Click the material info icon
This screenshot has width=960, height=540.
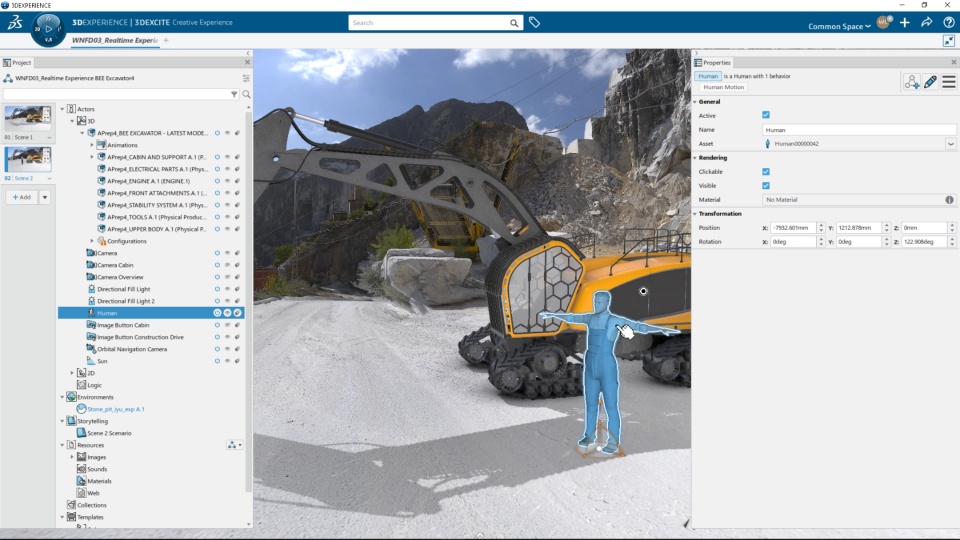click(950, 200)
